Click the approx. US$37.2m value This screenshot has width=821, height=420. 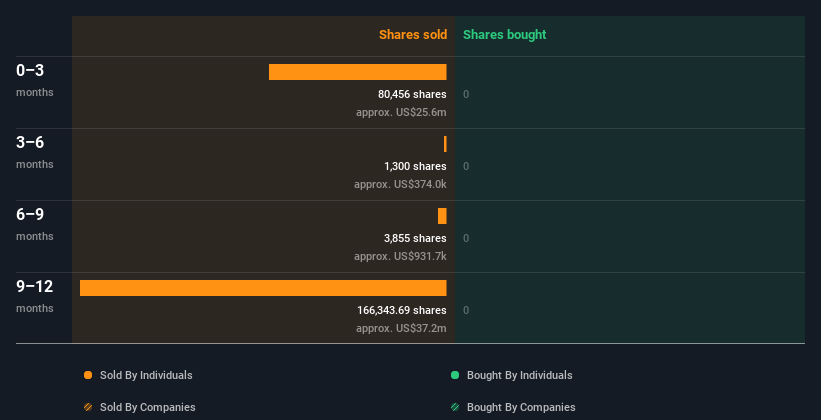[x=401, y=328]
